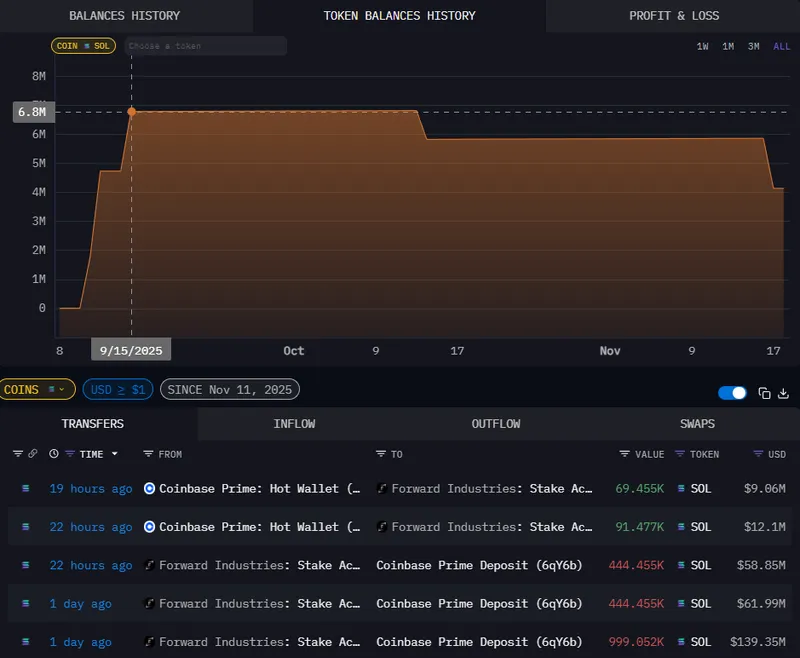Click the clock icon in the transfers header
This screenshot has width=800, height=658.
(54, 454)
